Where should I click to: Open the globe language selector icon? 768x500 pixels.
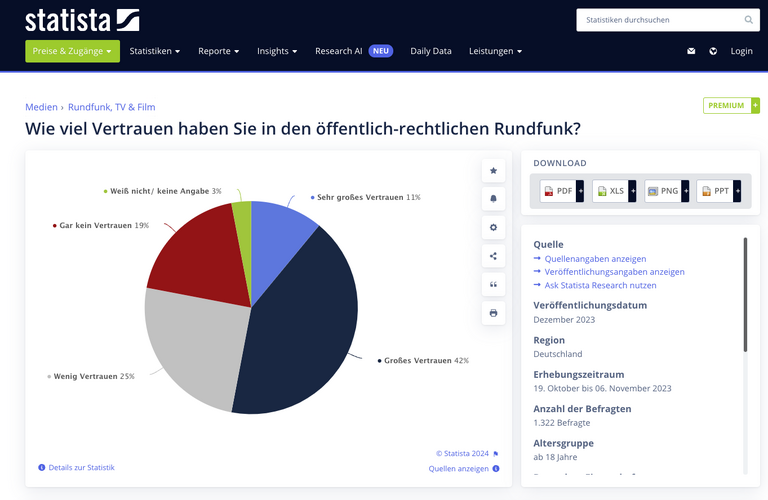coord(713,51)
